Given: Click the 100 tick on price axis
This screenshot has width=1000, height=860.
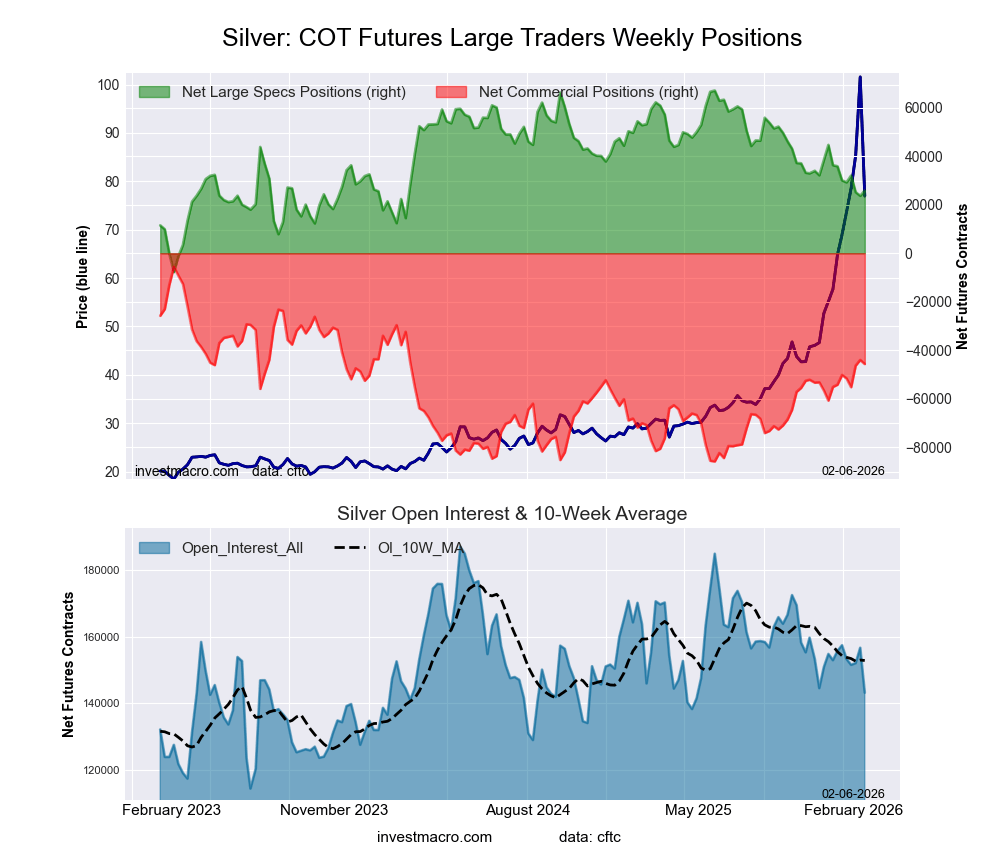Looking at the screenshot, I should pyautogui.click(x=108, y=84).
